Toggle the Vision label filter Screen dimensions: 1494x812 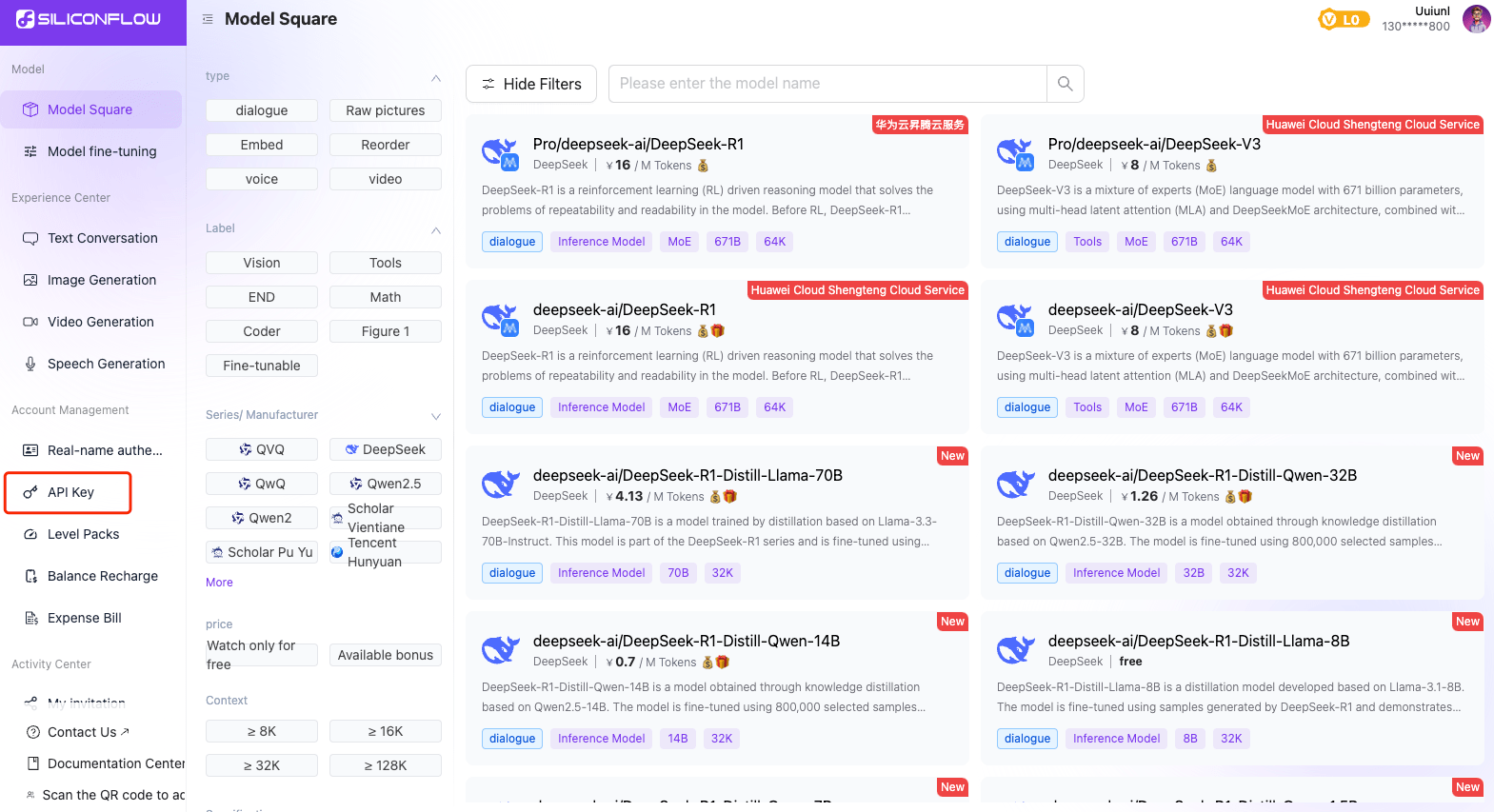tap(262, 263)
